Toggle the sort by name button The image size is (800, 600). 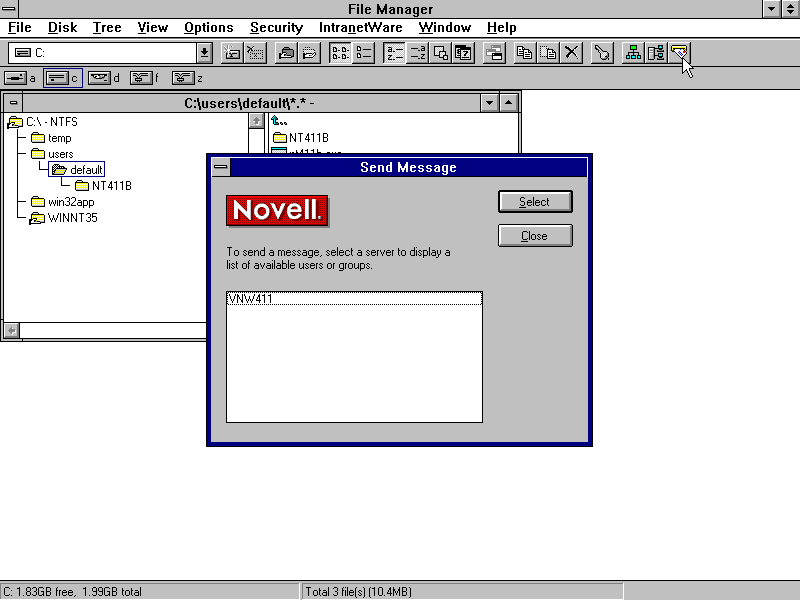[x=394, y=53]
